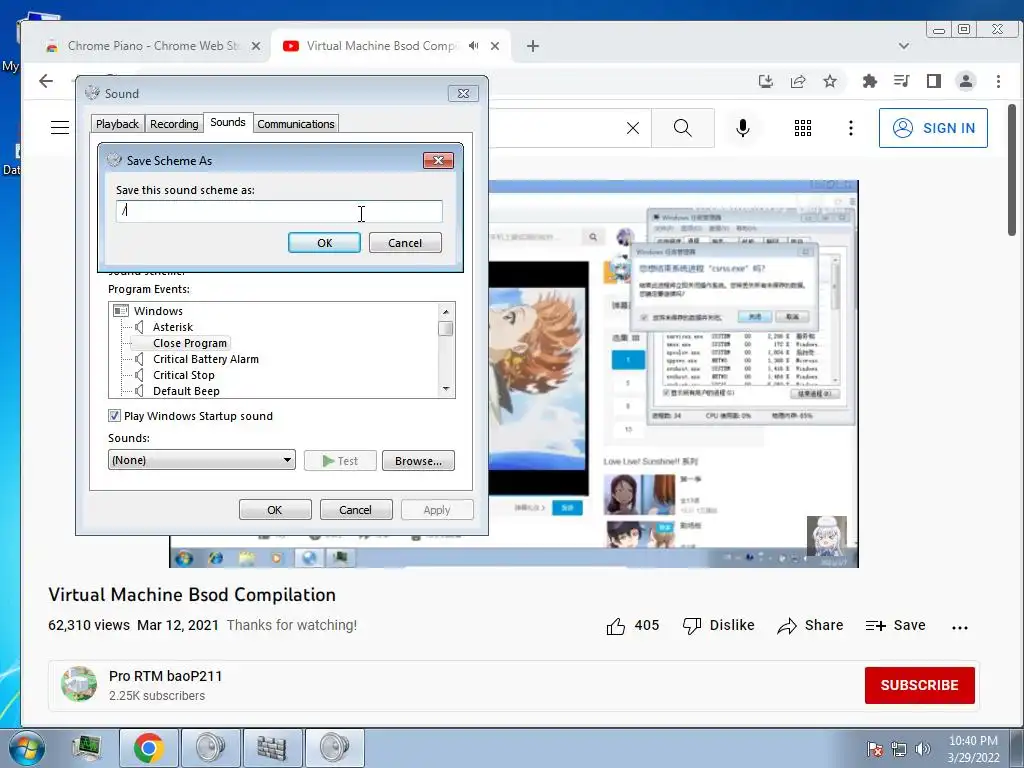Toggle Play Windows Startup sound checkbox
The width and height of the screenshot is (1024, 768).
tap(114, 416)
